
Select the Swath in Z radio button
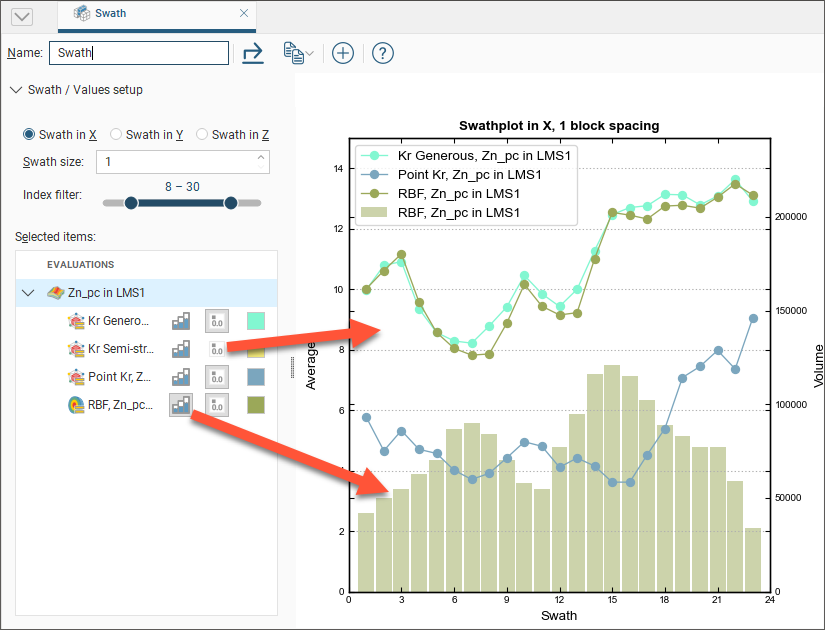202,135
